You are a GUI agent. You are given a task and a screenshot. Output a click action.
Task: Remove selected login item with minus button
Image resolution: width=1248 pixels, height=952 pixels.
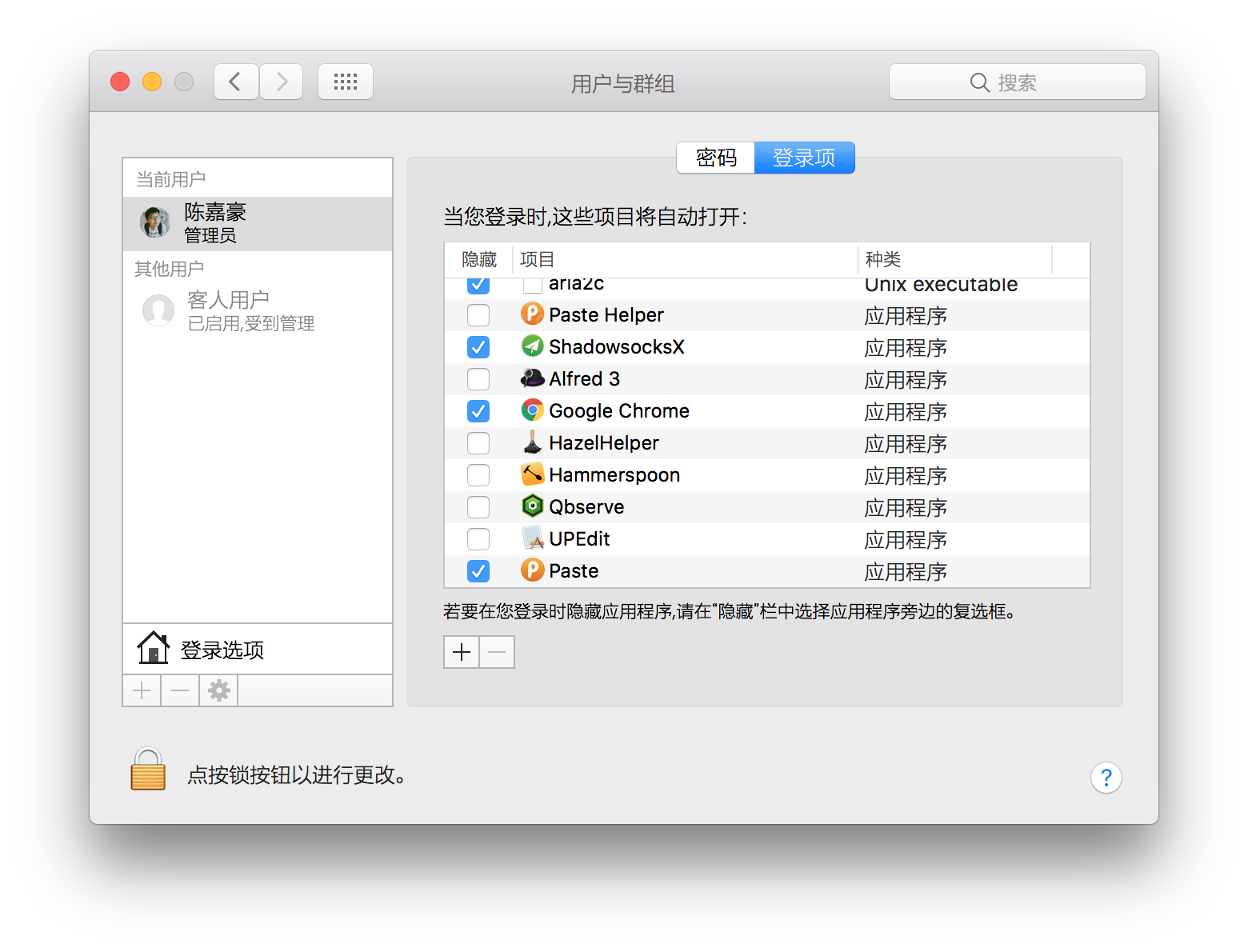click(x=496, y=652)
